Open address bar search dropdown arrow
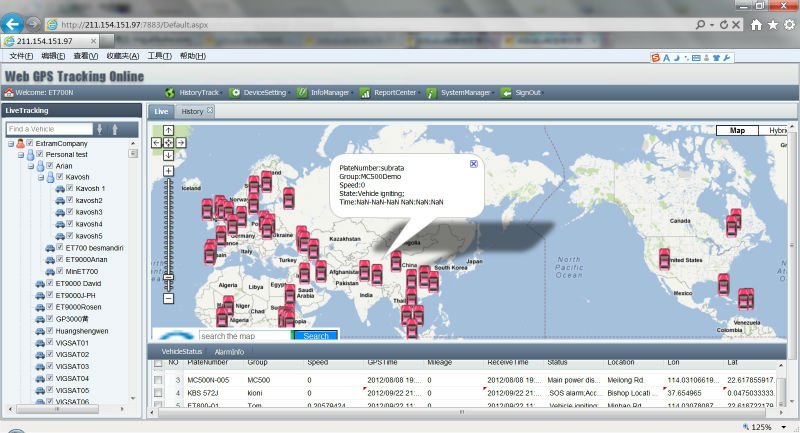 pyautogui.click(x=711, y=24)
